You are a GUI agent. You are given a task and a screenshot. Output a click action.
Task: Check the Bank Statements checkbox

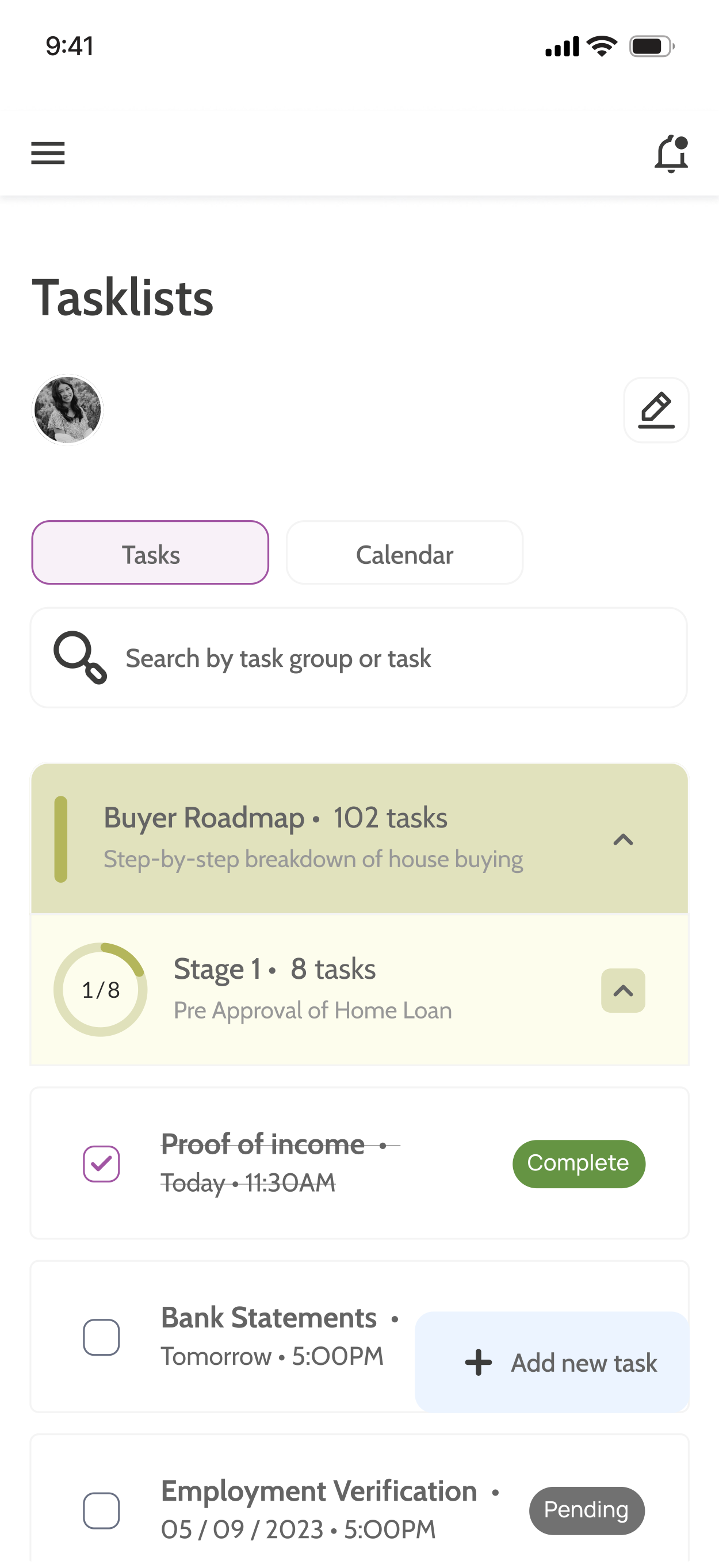pos(101,1337)
